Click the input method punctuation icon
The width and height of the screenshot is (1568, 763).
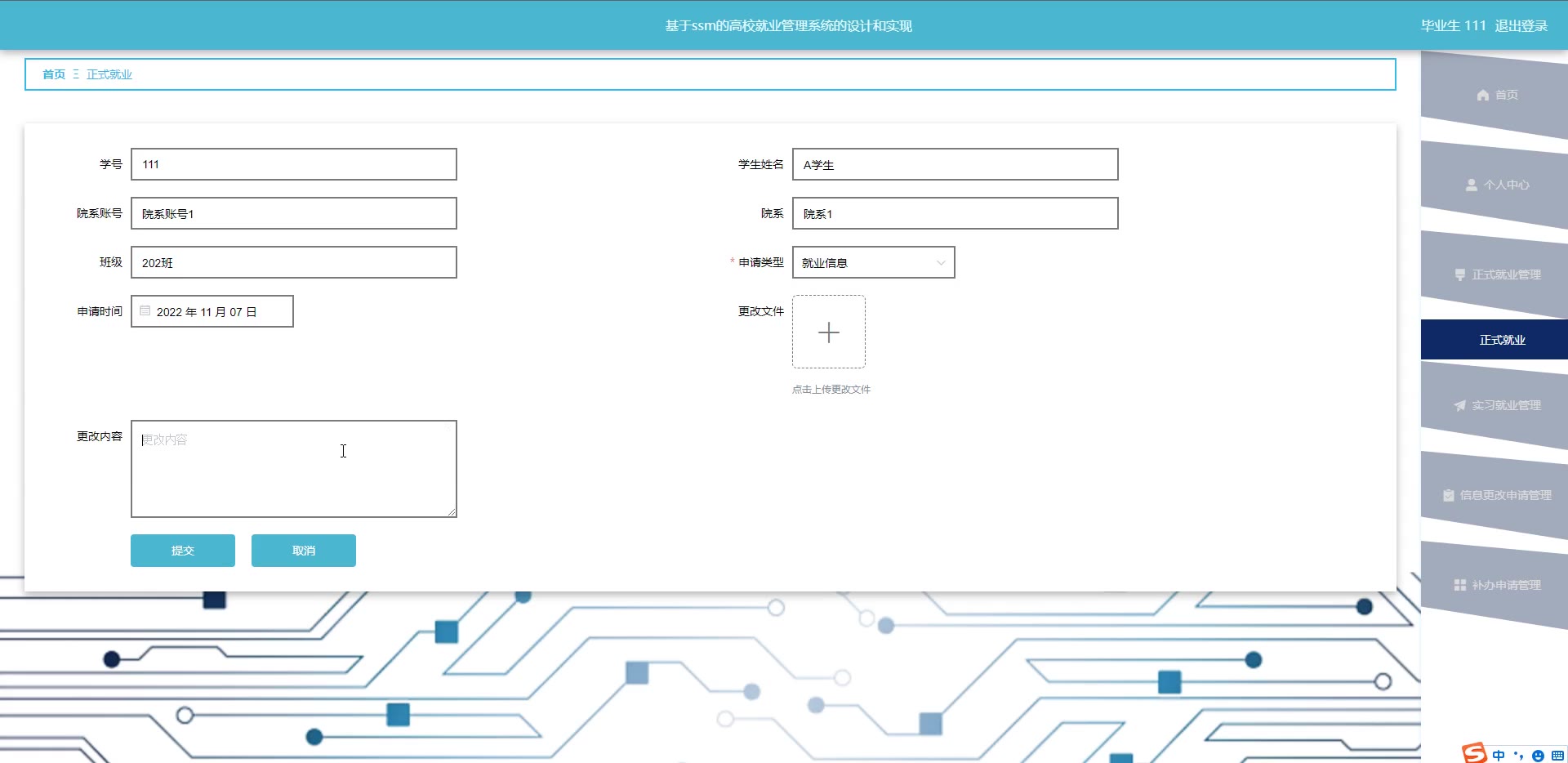click(1518, 755)
